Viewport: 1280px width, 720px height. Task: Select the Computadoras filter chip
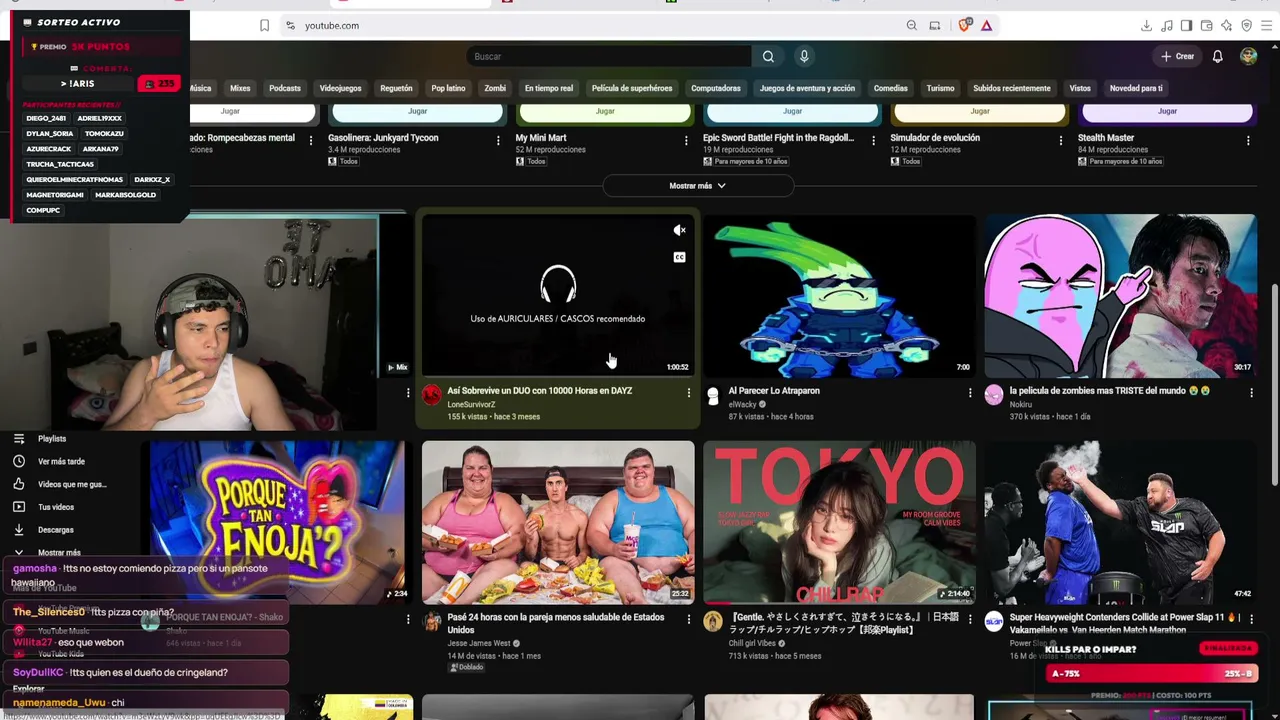[716, 88]
